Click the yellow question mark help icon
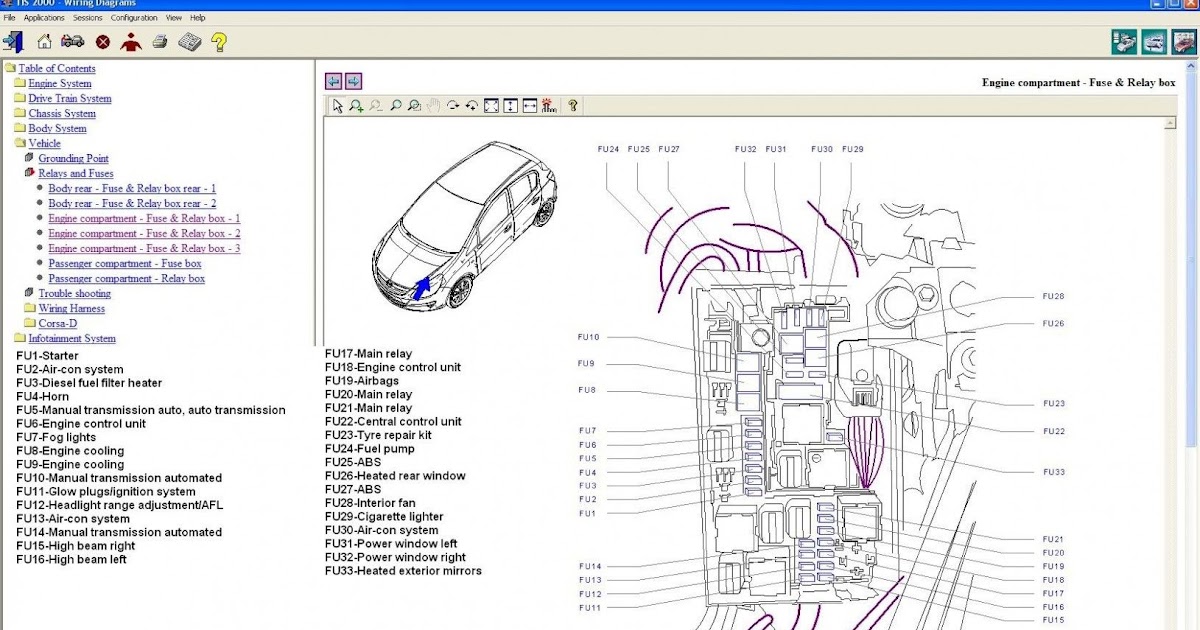The width and height of the screenshot is (1200, 630). coord(219,42)
